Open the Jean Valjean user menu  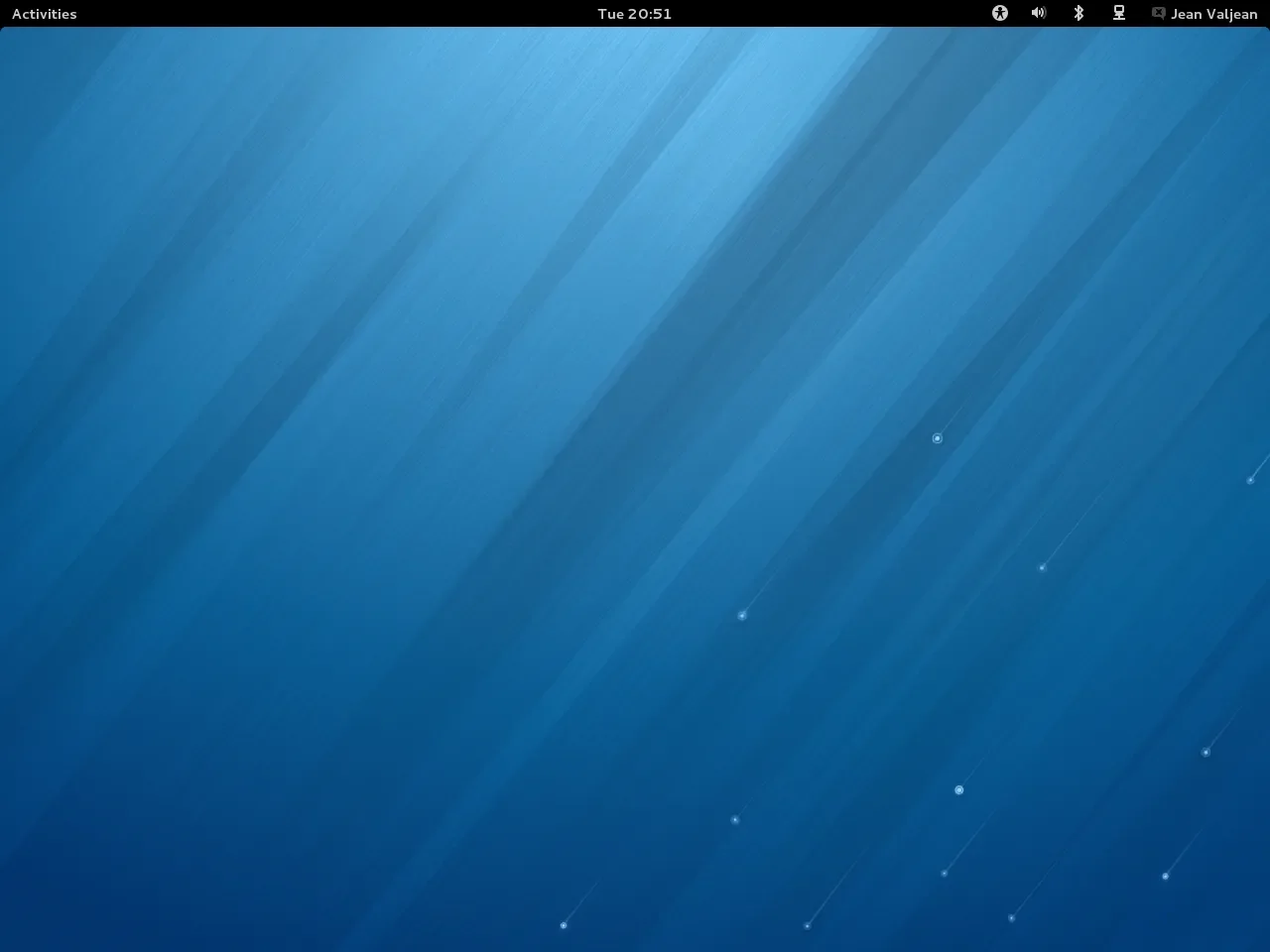pyautogui.click(x=1213, y=14)
